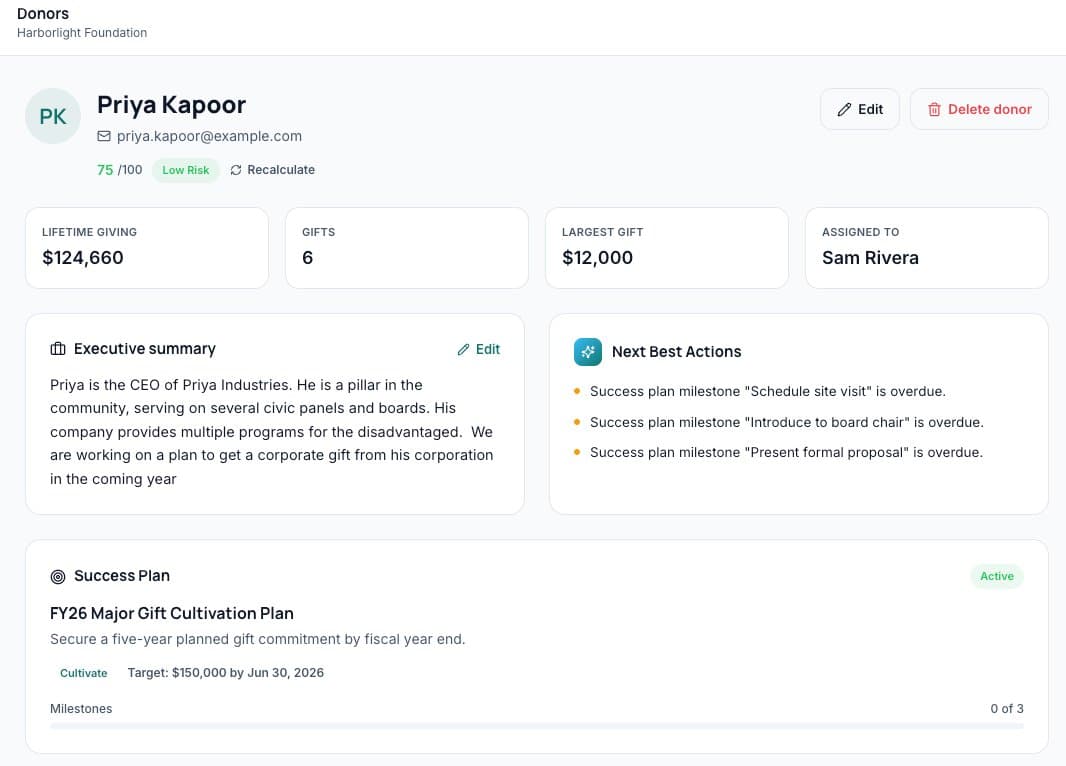The height and width of the screenshot is (766, 1066).
Task: Click "Schedule site visit" overdue action
Action: pos(768,391)
